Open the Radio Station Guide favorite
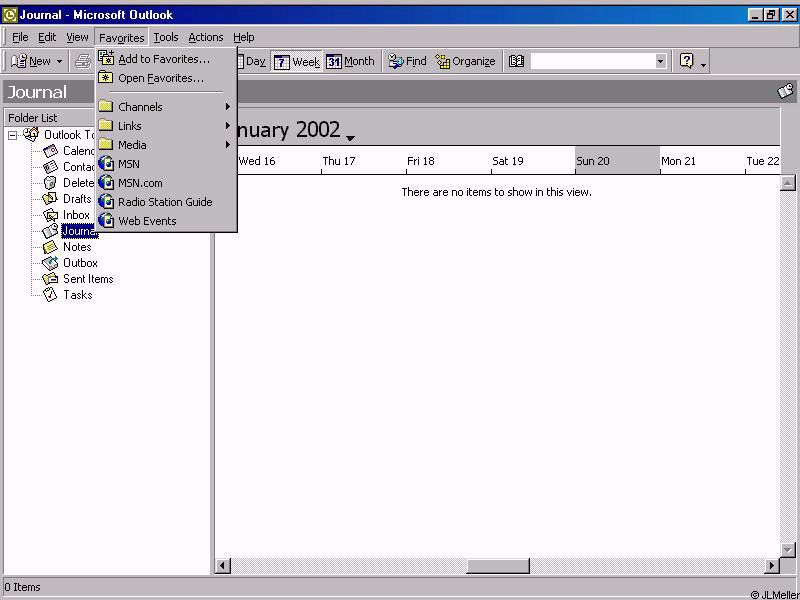This screenshot has height=600, width=800. 165,202
